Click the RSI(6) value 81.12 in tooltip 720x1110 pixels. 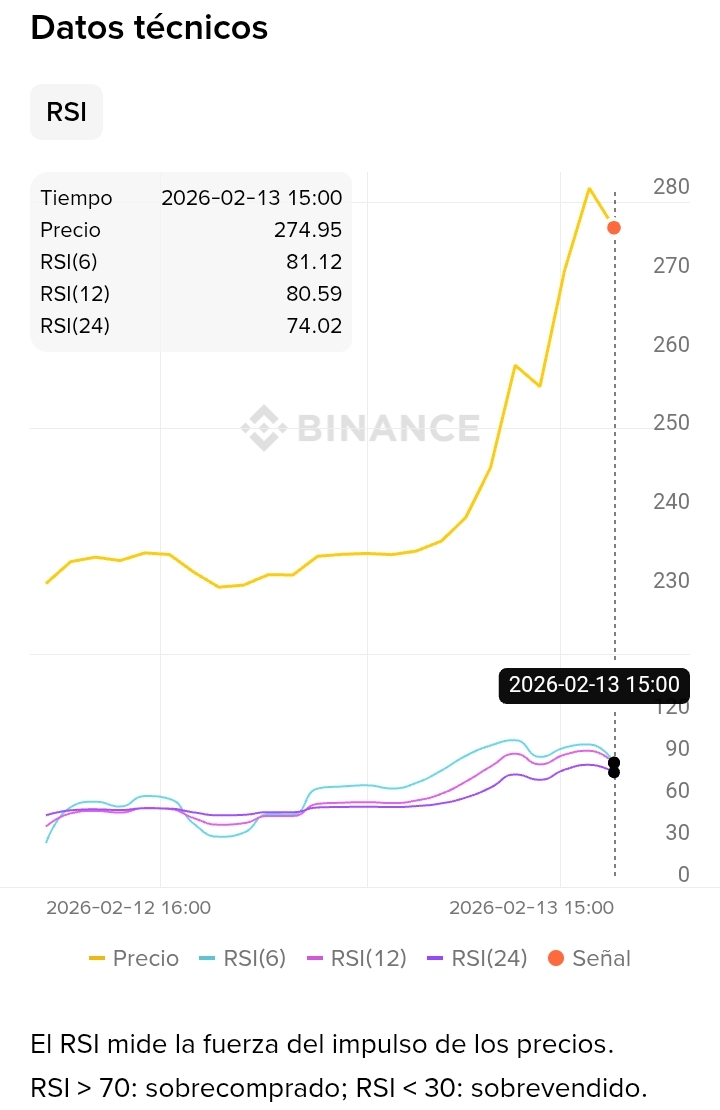[x=313, y=262]
